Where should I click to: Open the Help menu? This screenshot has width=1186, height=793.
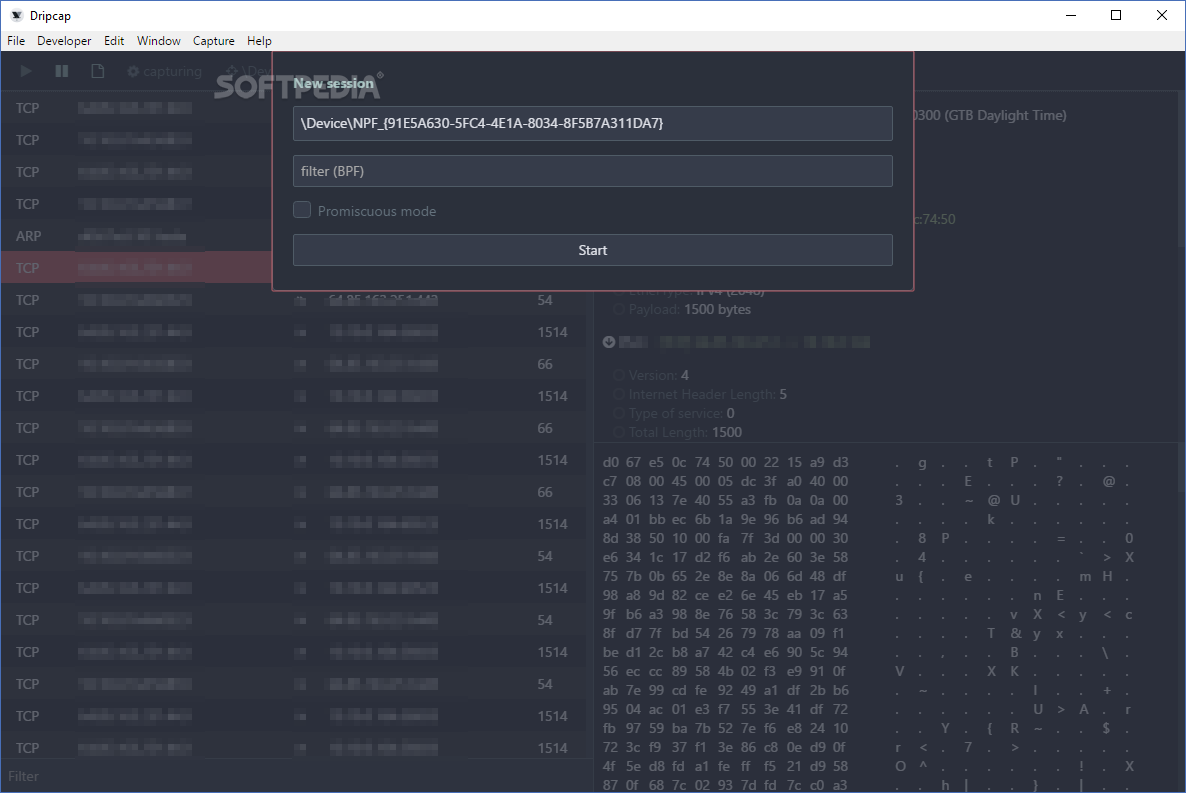pos(259,41)
